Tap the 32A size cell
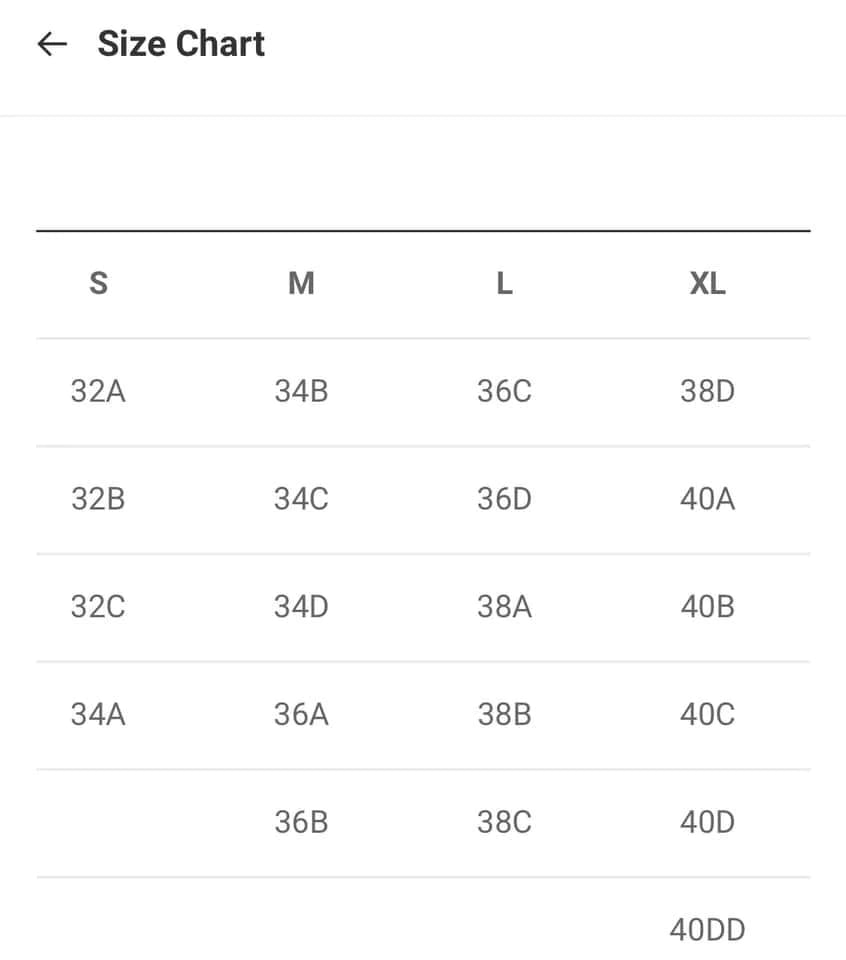846x960 pixels. click(98, 391)
